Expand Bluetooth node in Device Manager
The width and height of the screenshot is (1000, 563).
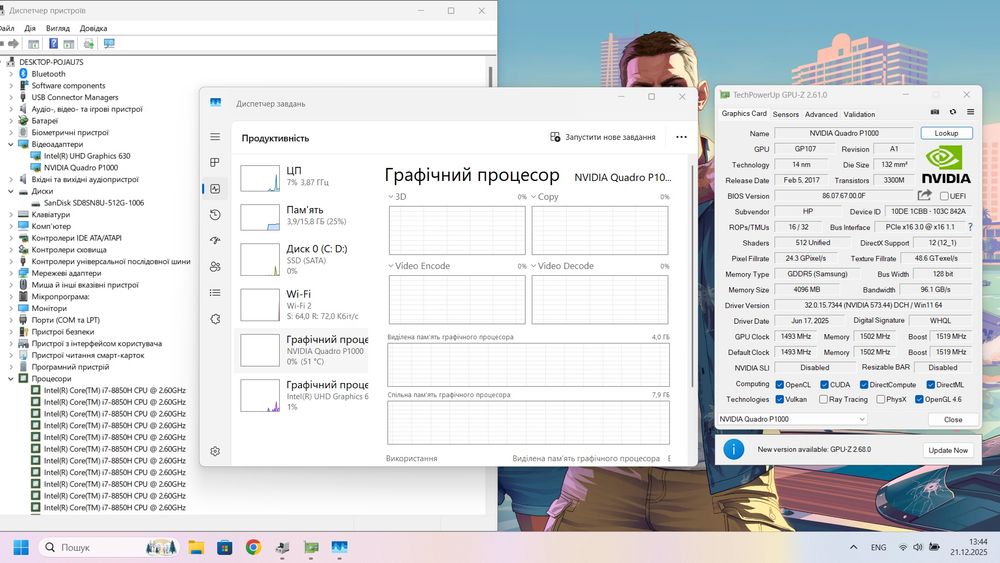(11, 74)
